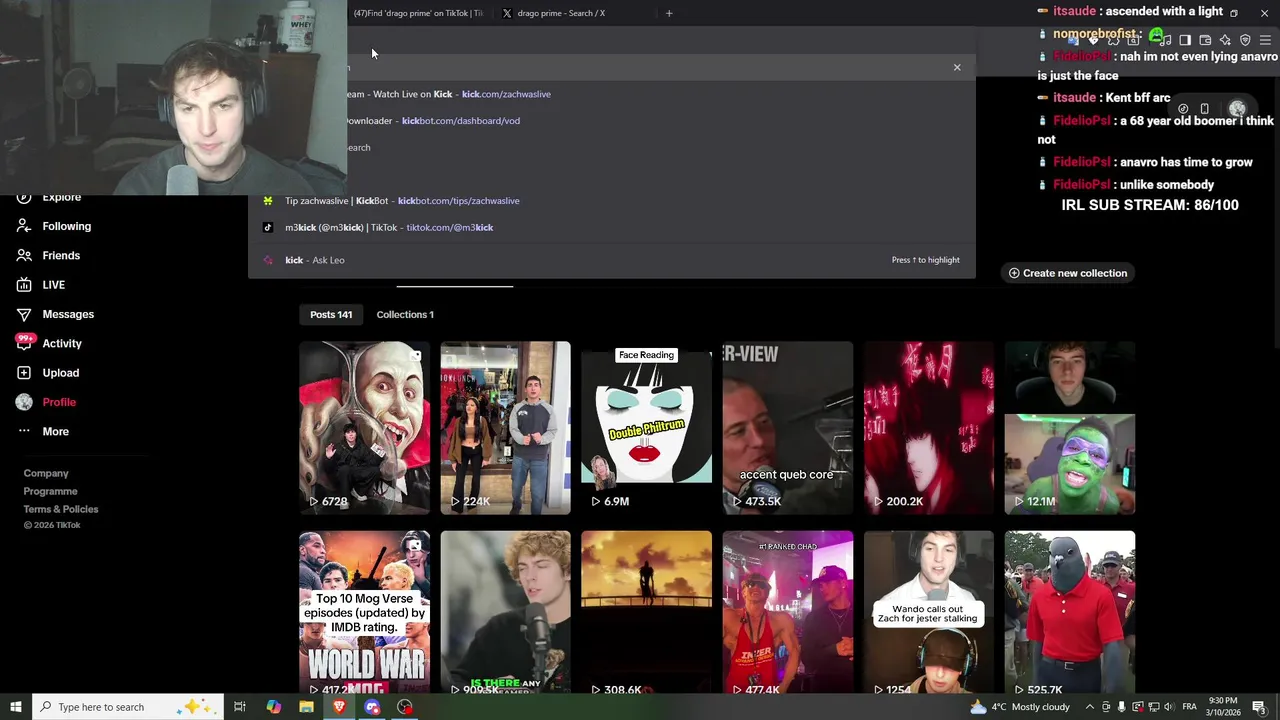Open Friends in the TikTok sidebar
The height and width of the screenshot is (720, 1280).
[48, 256]
